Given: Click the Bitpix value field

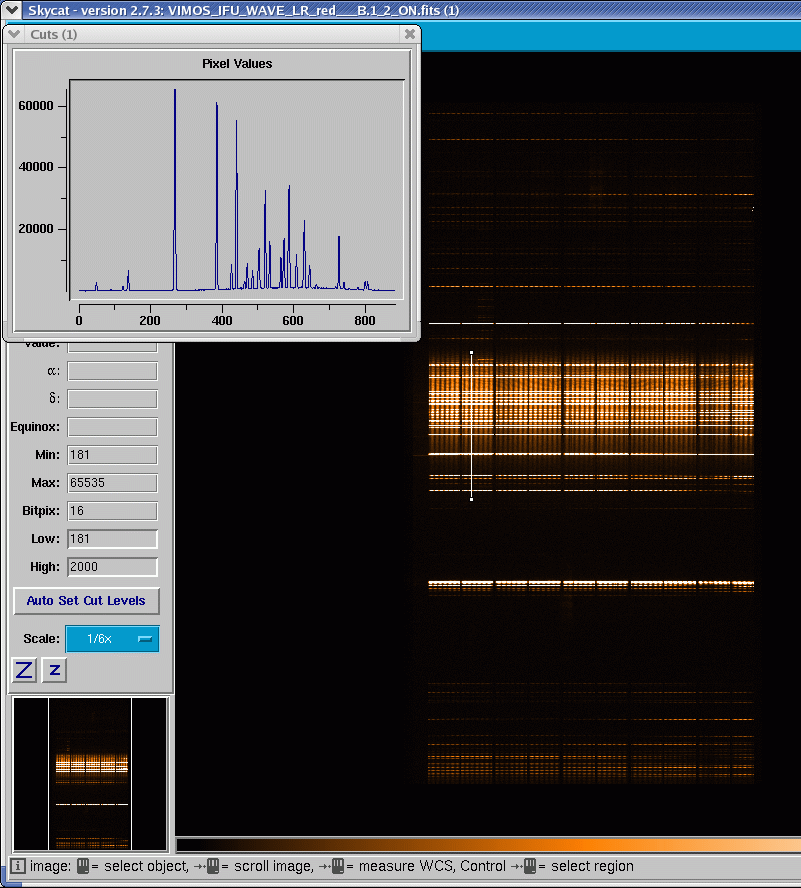Looking at the screenshot, I should coord(112,511).
